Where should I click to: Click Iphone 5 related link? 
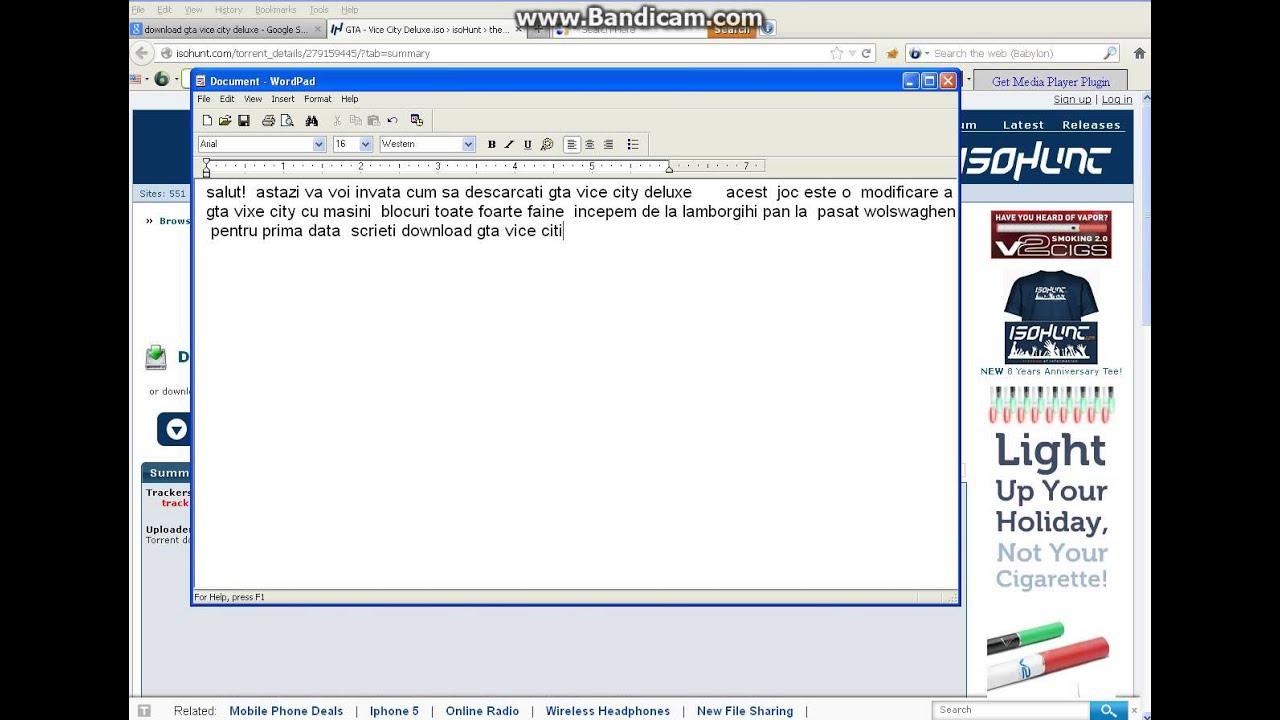point(394,711)
